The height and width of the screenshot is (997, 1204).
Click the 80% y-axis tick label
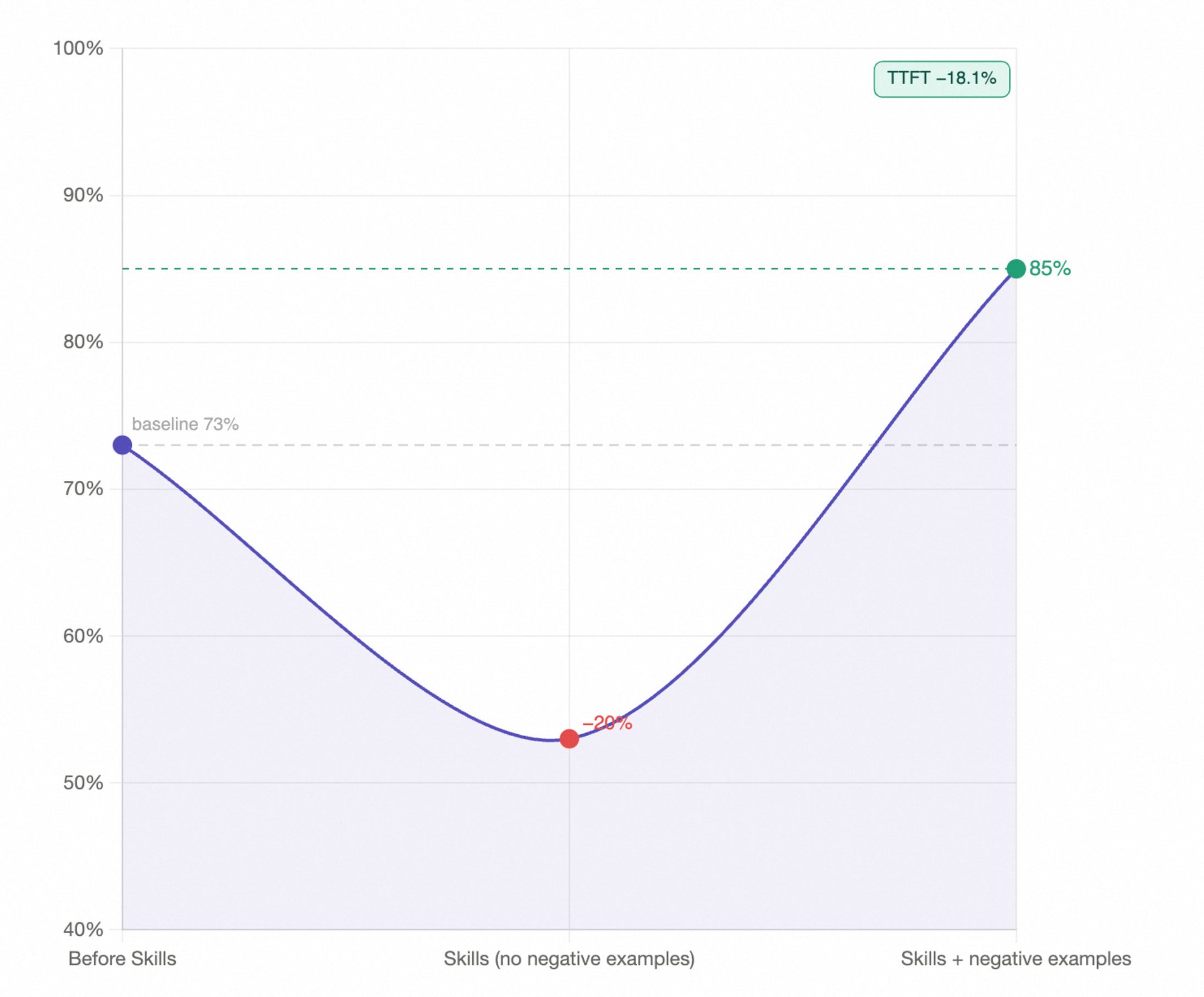coord(83,342)
